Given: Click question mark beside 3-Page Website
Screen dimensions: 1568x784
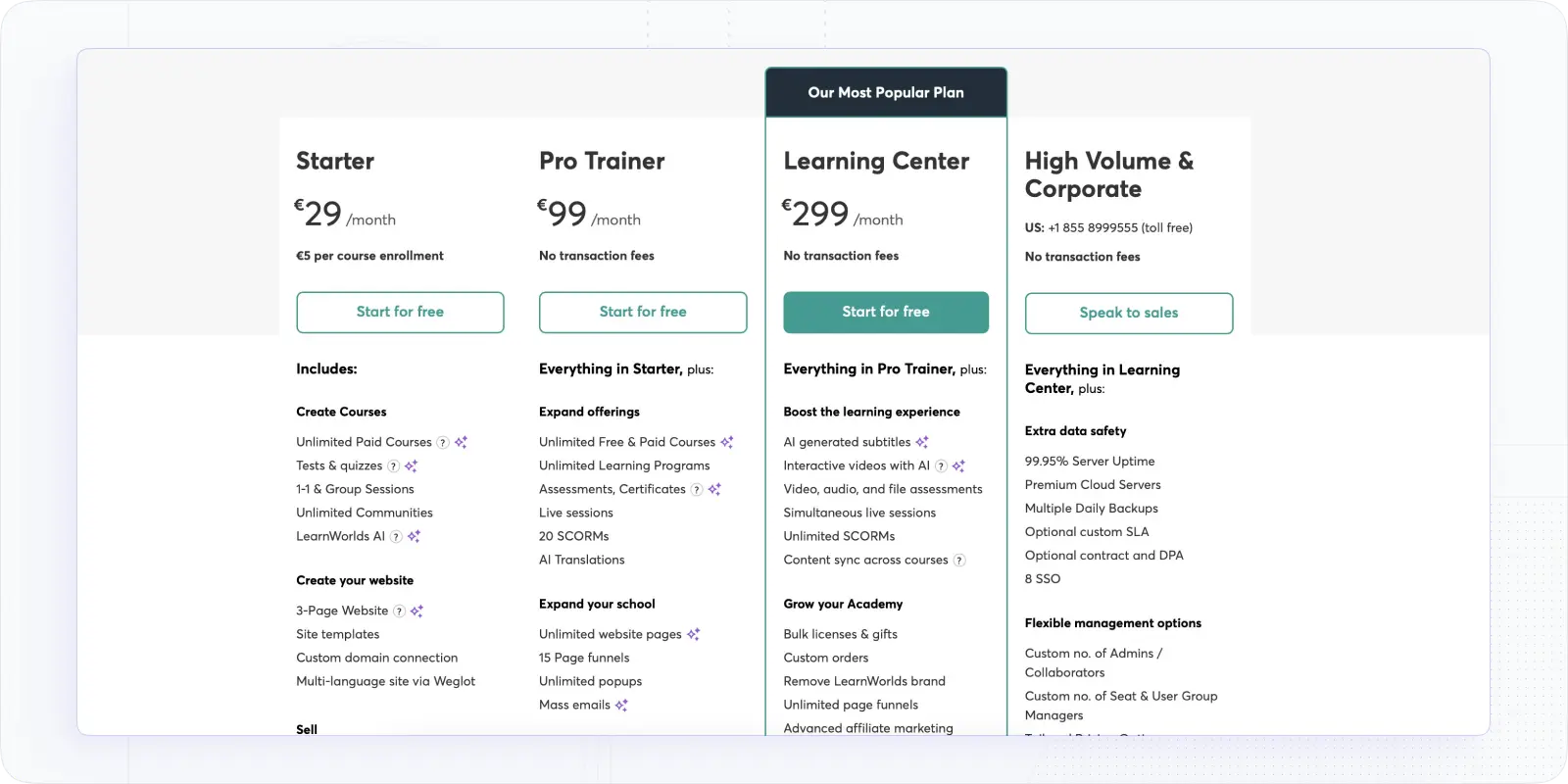Looking at the screenshot, I should (x=400, y=611).
